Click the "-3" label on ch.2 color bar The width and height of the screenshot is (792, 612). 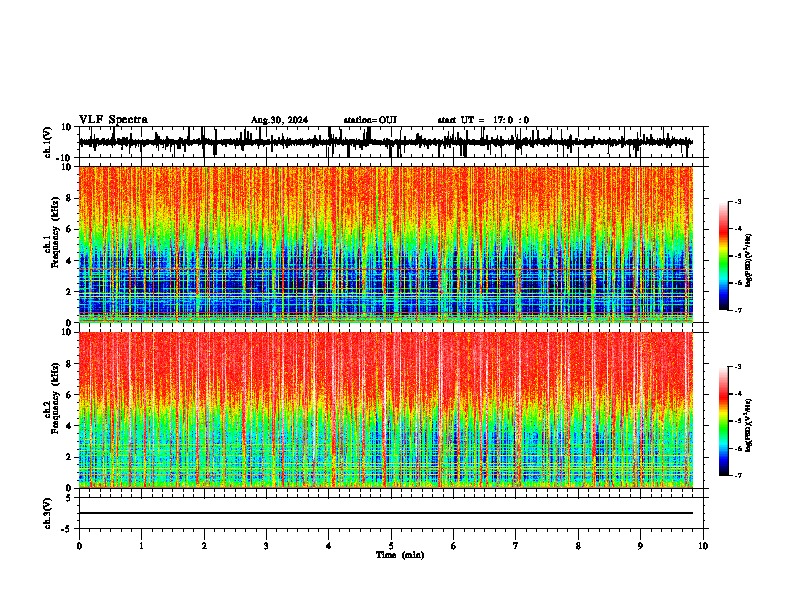(x=737, y=367)
